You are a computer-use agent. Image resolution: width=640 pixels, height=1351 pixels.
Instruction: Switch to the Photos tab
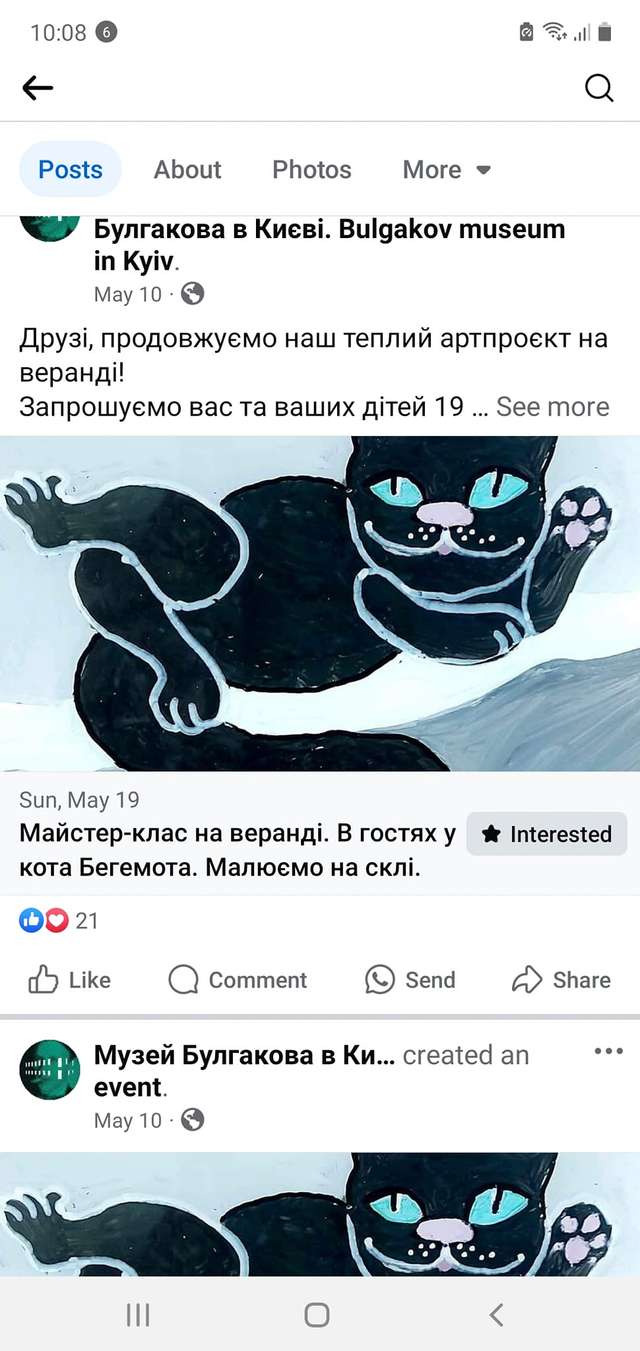tap(312, 169)
